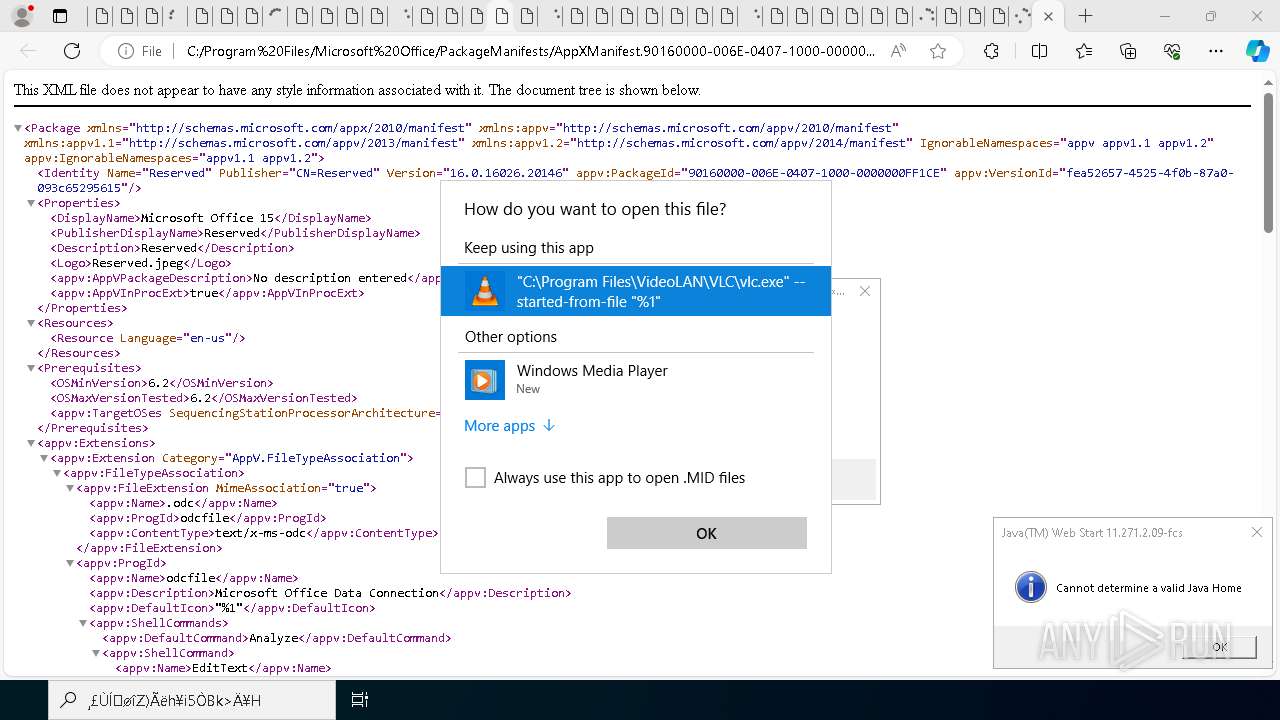Viewport: 1280px width, 720px height.
Task: Close the small dialog behind open-with window
Action: [x=865, y=291]
